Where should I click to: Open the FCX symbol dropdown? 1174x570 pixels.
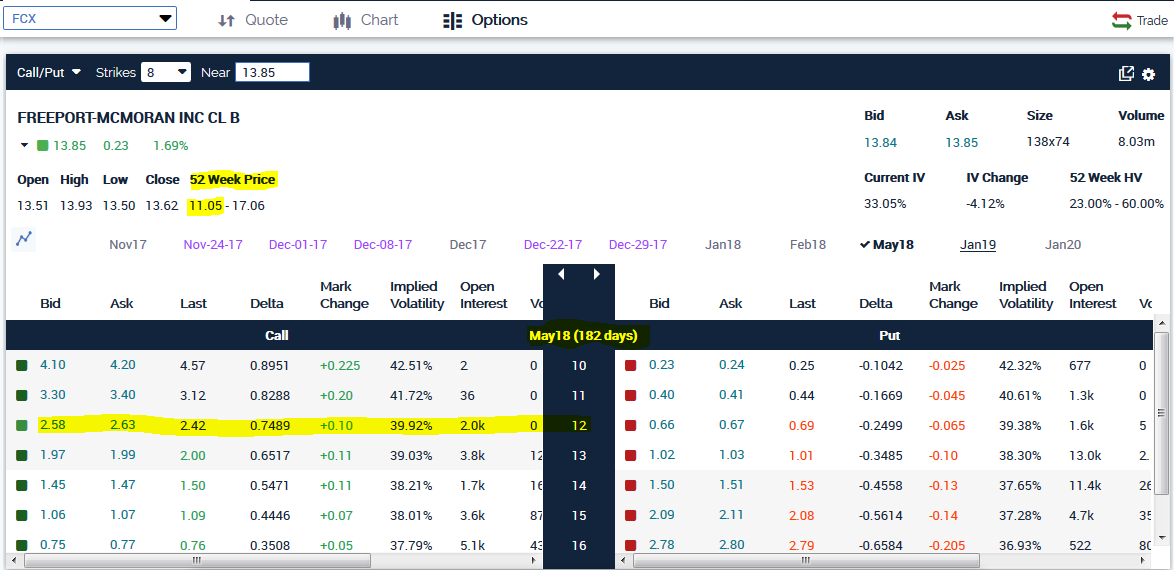[x=165, y=19]
